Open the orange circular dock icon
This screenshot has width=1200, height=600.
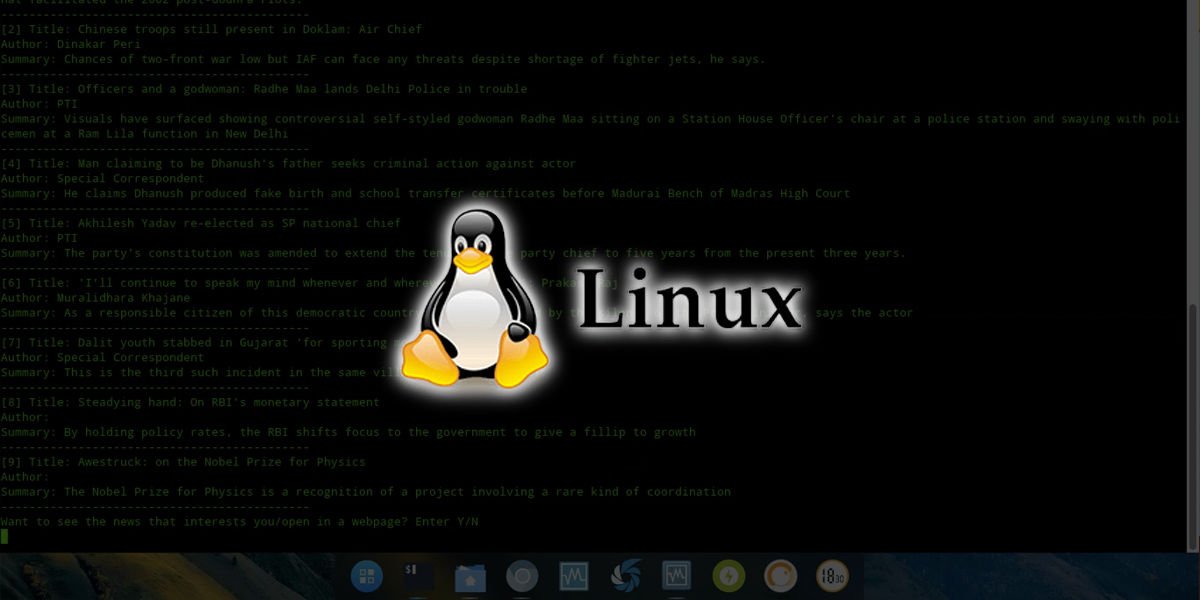click(x=780, y=576)
